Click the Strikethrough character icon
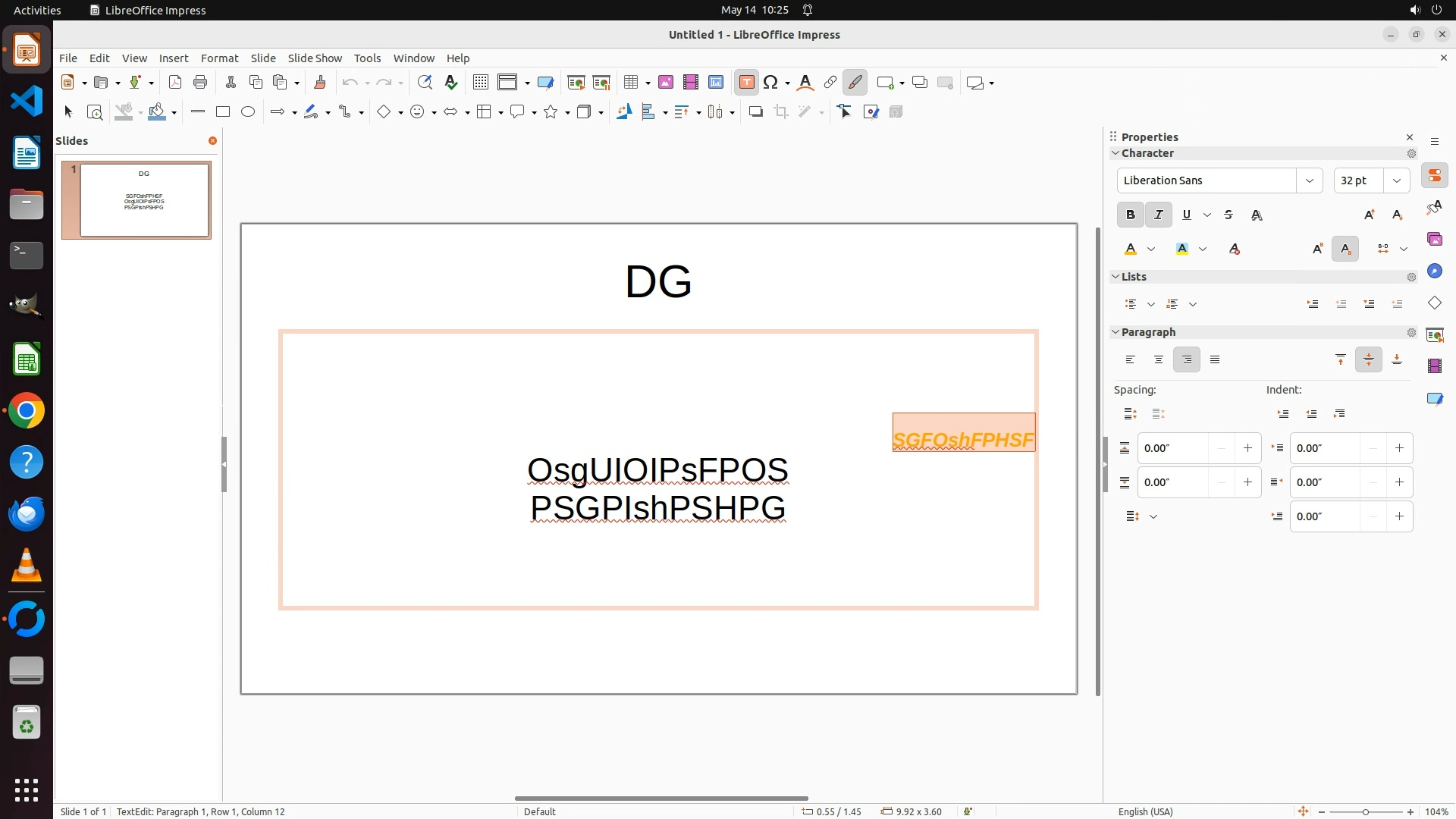 click(1228, 215)
